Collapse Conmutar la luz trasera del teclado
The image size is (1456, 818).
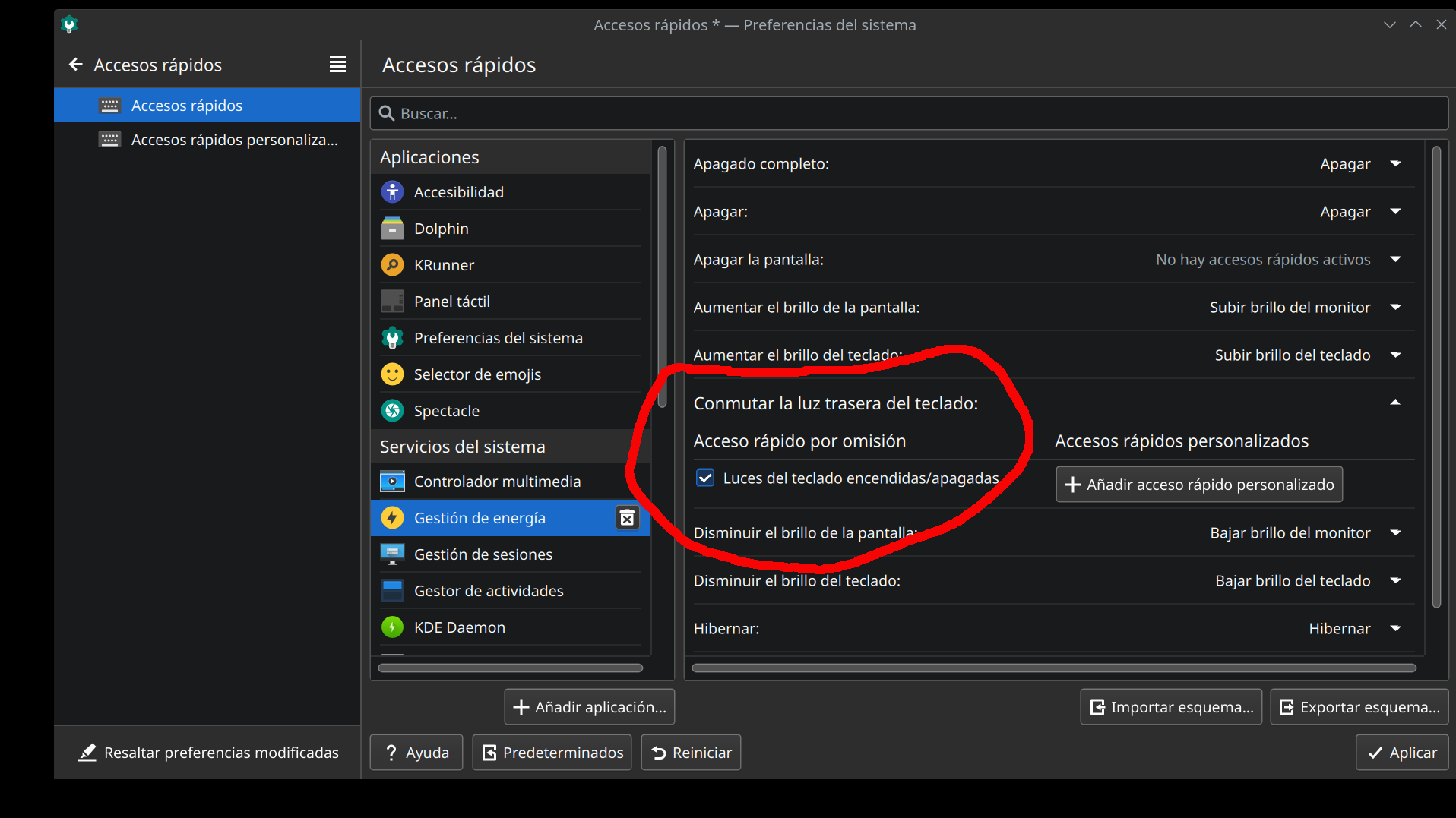click(1395, 403)
